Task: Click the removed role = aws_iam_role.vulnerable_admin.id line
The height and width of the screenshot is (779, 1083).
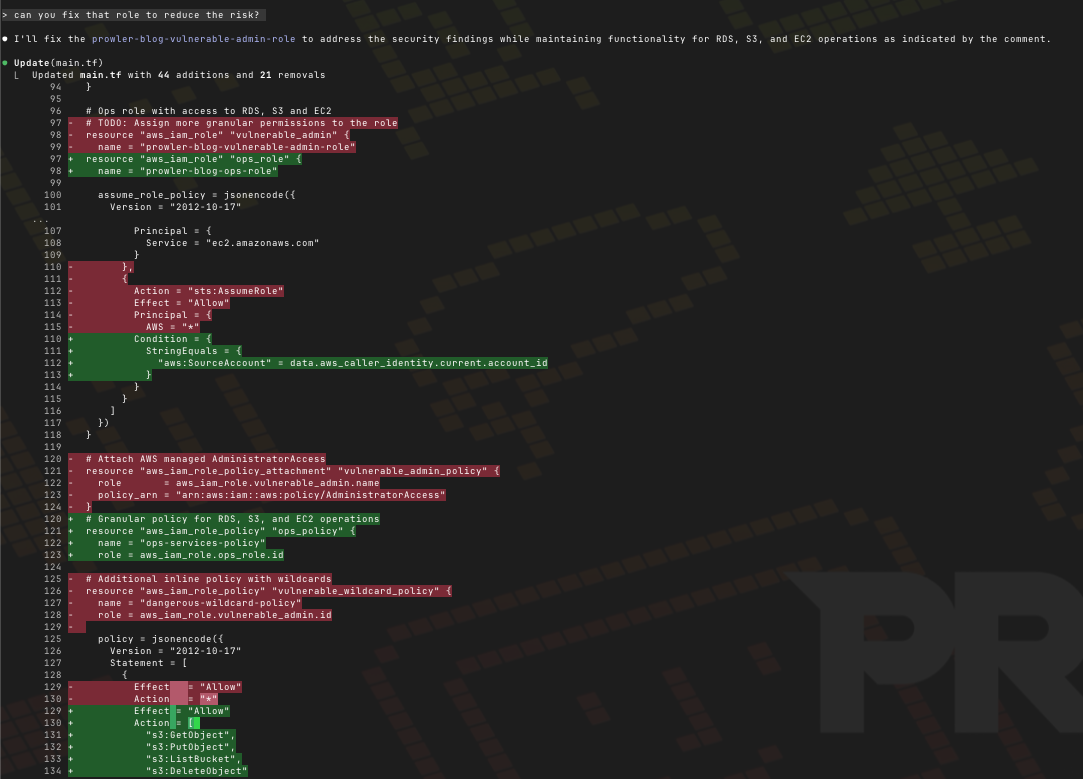Action: [215, 615]
